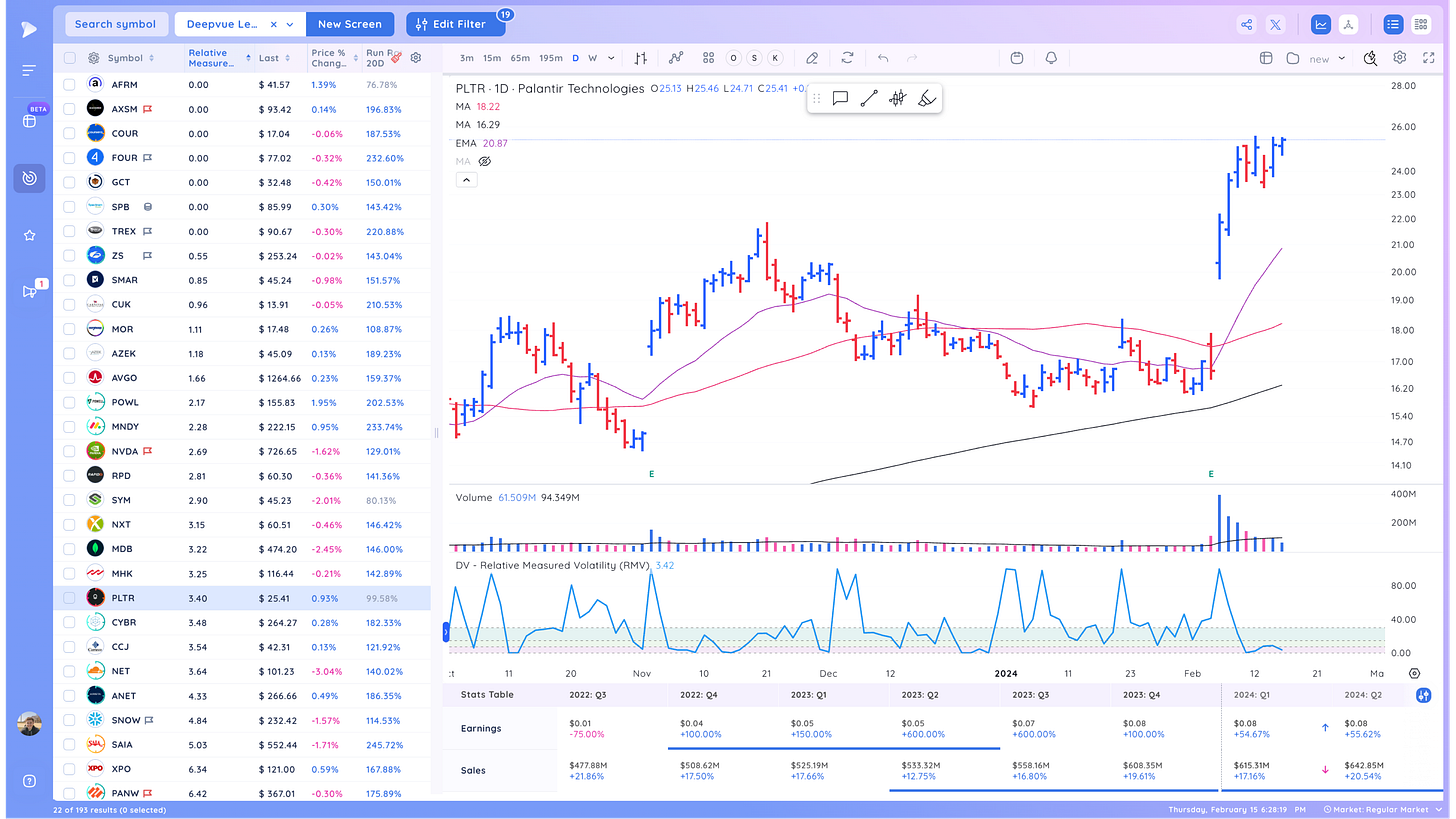The width and height of the screenshot is (1456, 819).
Task: Click the Search symbol field
Action: 116,25
